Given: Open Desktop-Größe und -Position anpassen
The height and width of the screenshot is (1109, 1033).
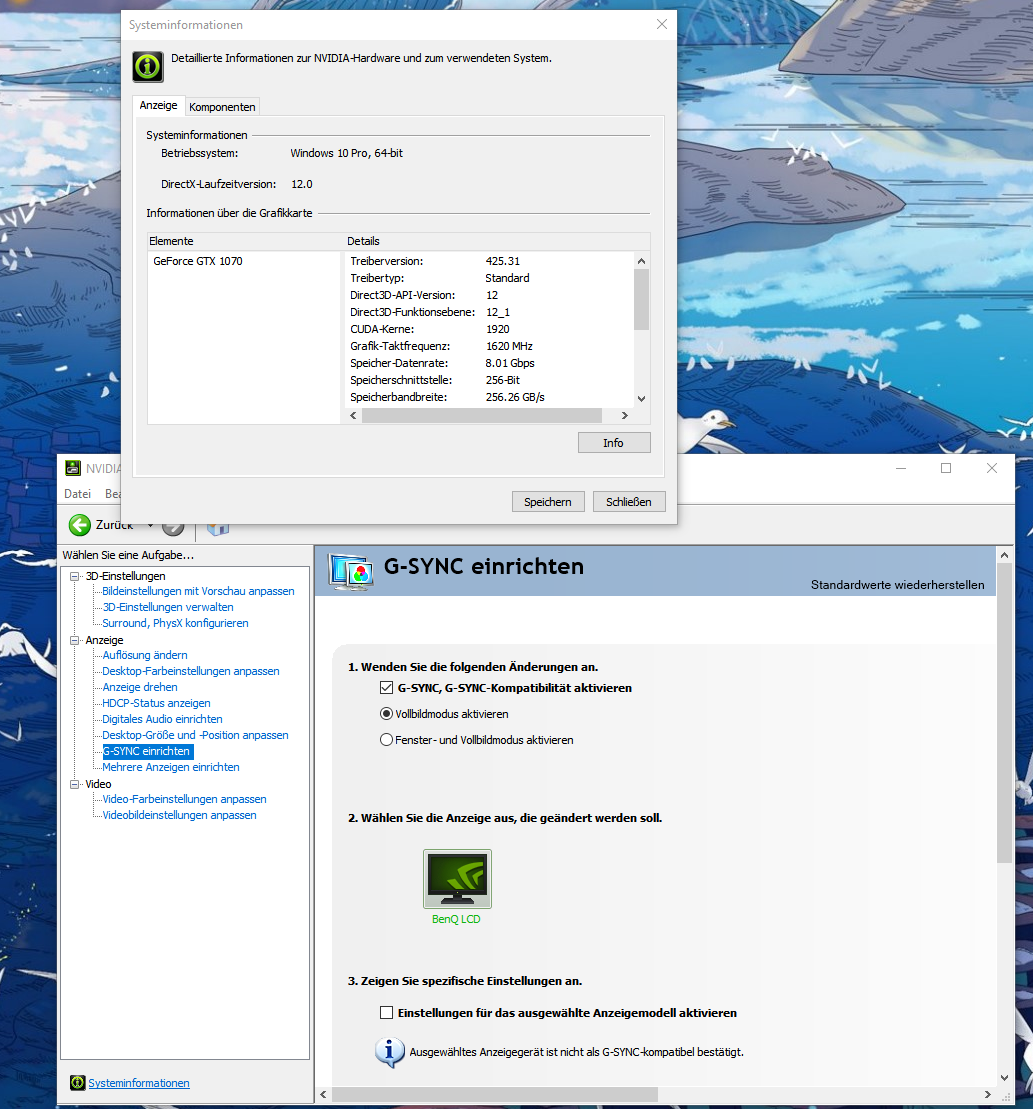Looking at the screenshot, I should (195, 735).
